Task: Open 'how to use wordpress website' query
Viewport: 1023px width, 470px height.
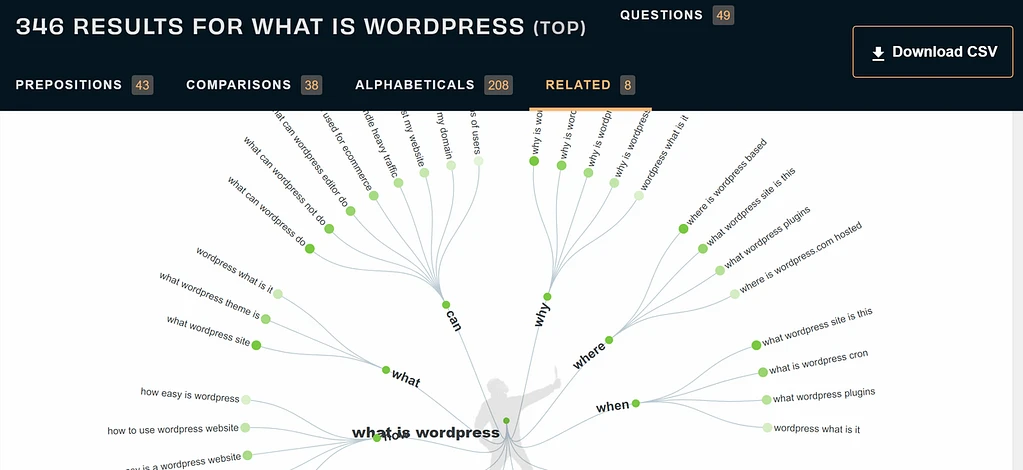Action: [173, 430]
